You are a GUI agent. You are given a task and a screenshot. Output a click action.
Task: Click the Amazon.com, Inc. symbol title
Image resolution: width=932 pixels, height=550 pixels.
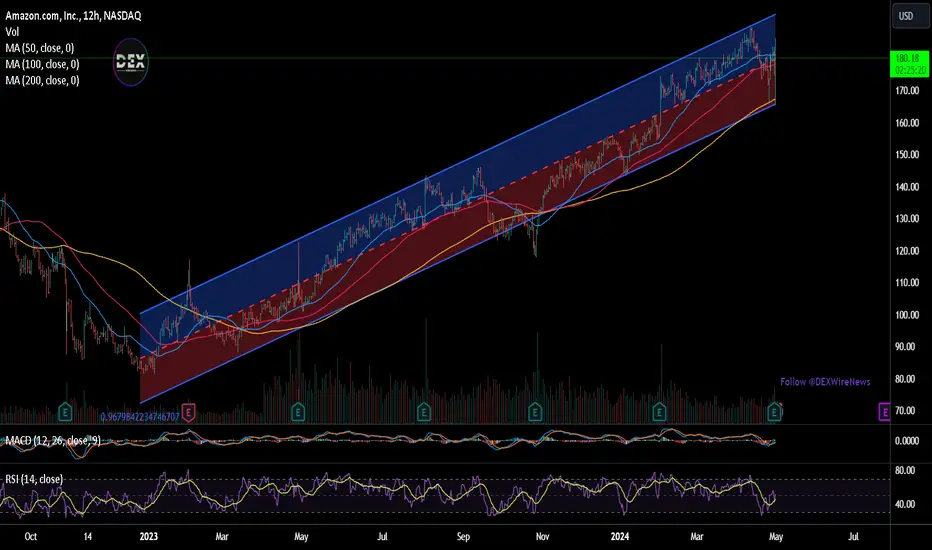pyautogui.click(x=73, y=16)
